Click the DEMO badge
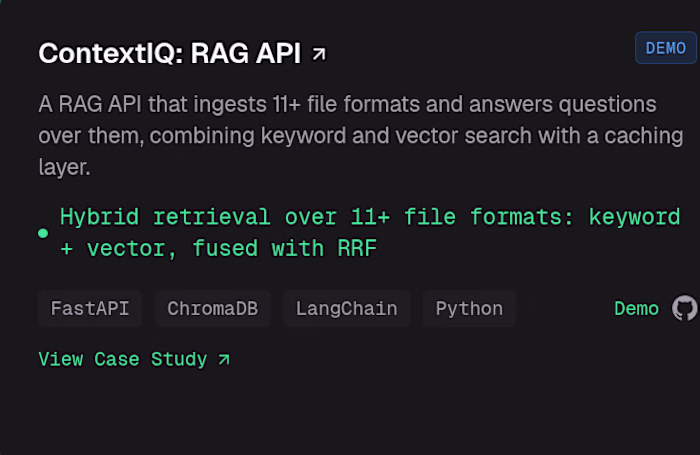The width and height of the screenshot is (700, 455). (666, 48)
